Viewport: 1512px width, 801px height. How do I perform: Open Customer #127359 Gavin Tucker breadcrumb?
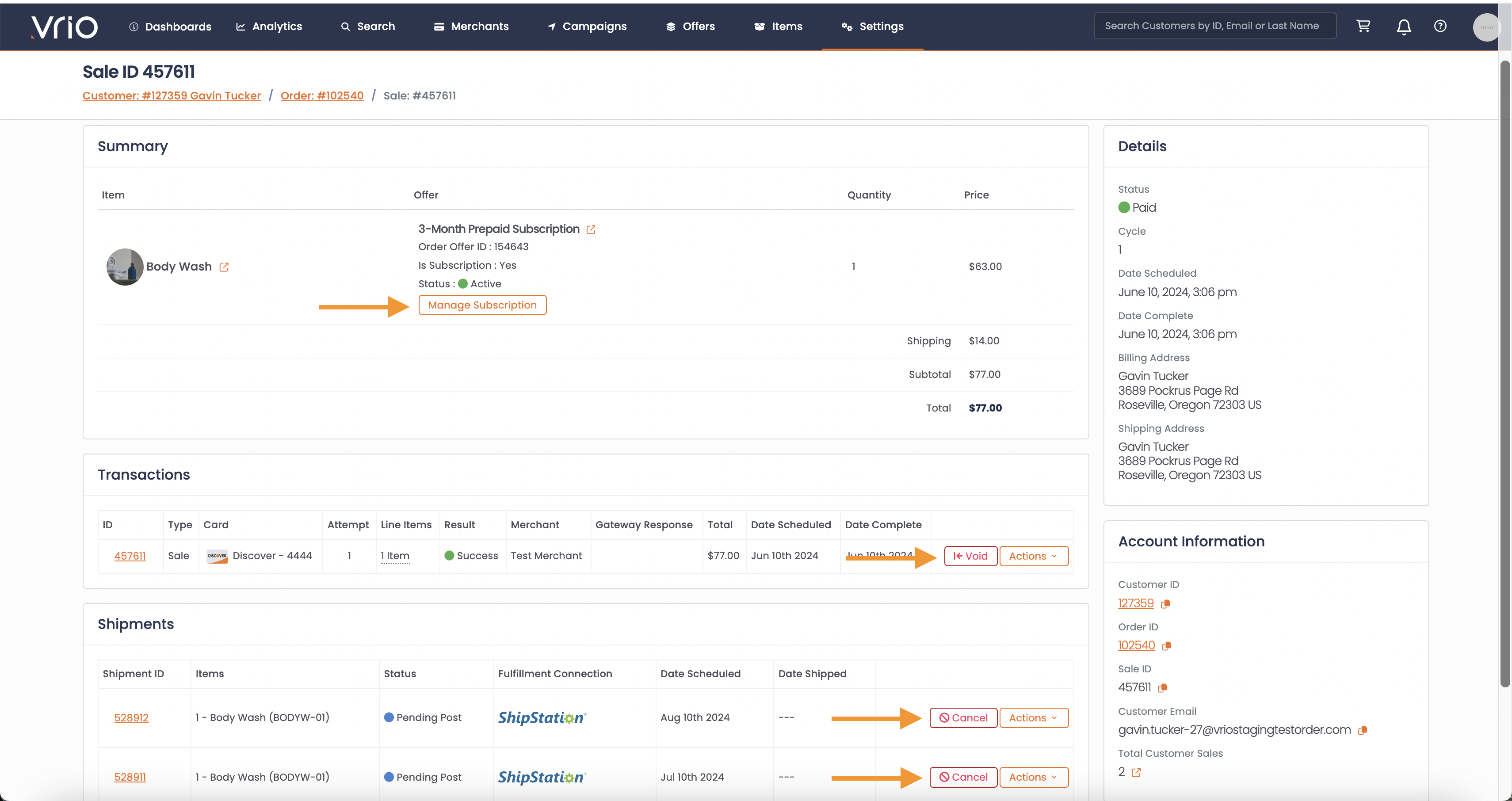172,95
